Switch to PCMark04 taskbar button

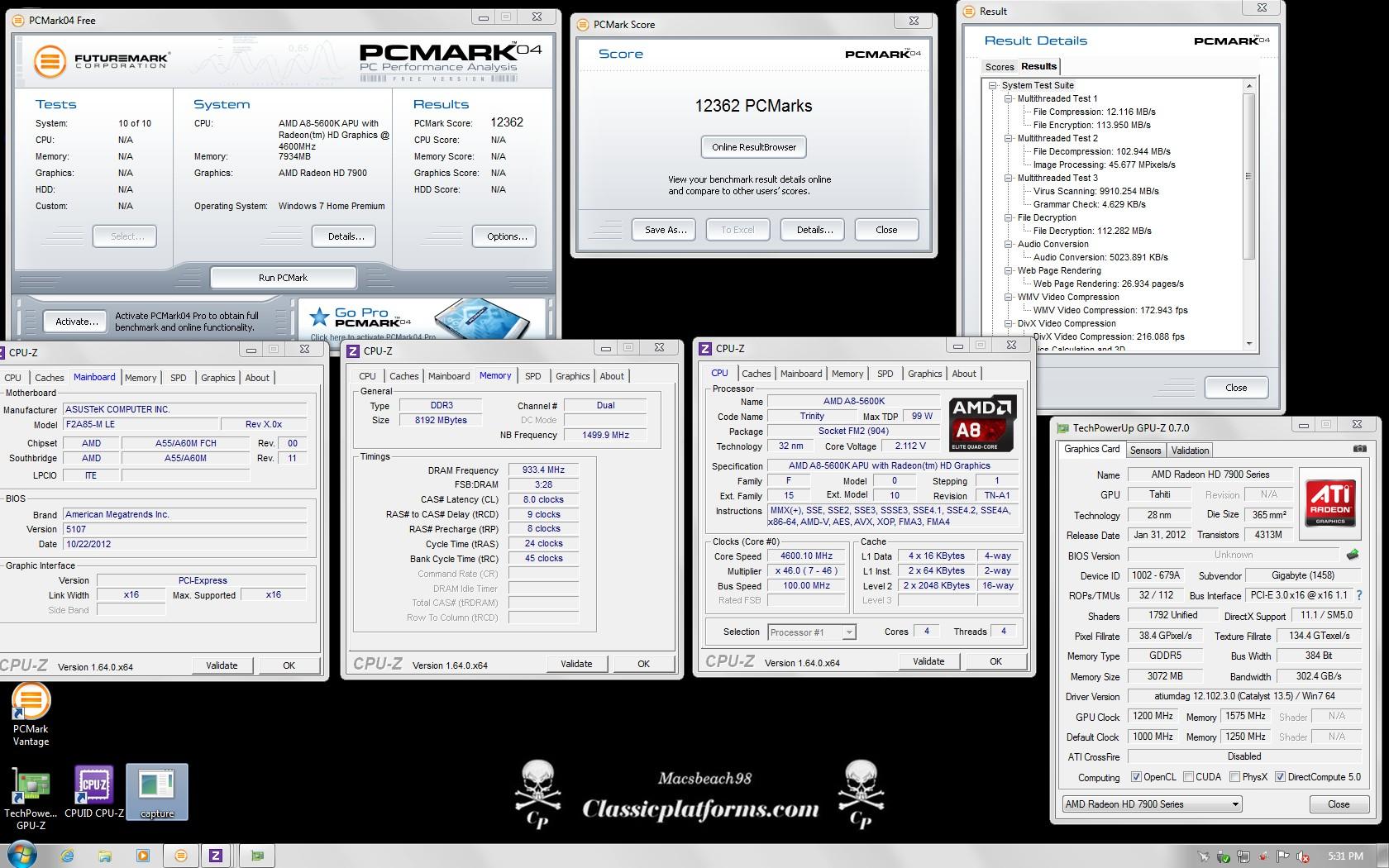click(180, 856)
